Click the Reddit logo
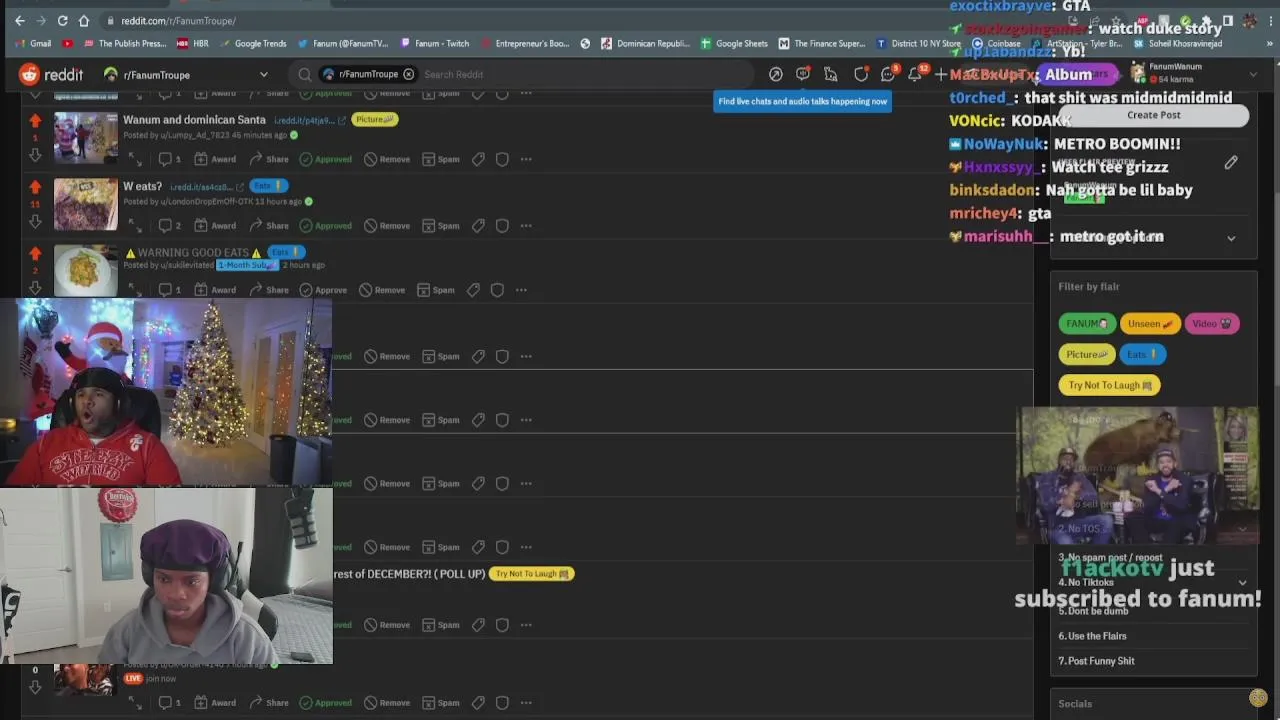 pos(52,74)
